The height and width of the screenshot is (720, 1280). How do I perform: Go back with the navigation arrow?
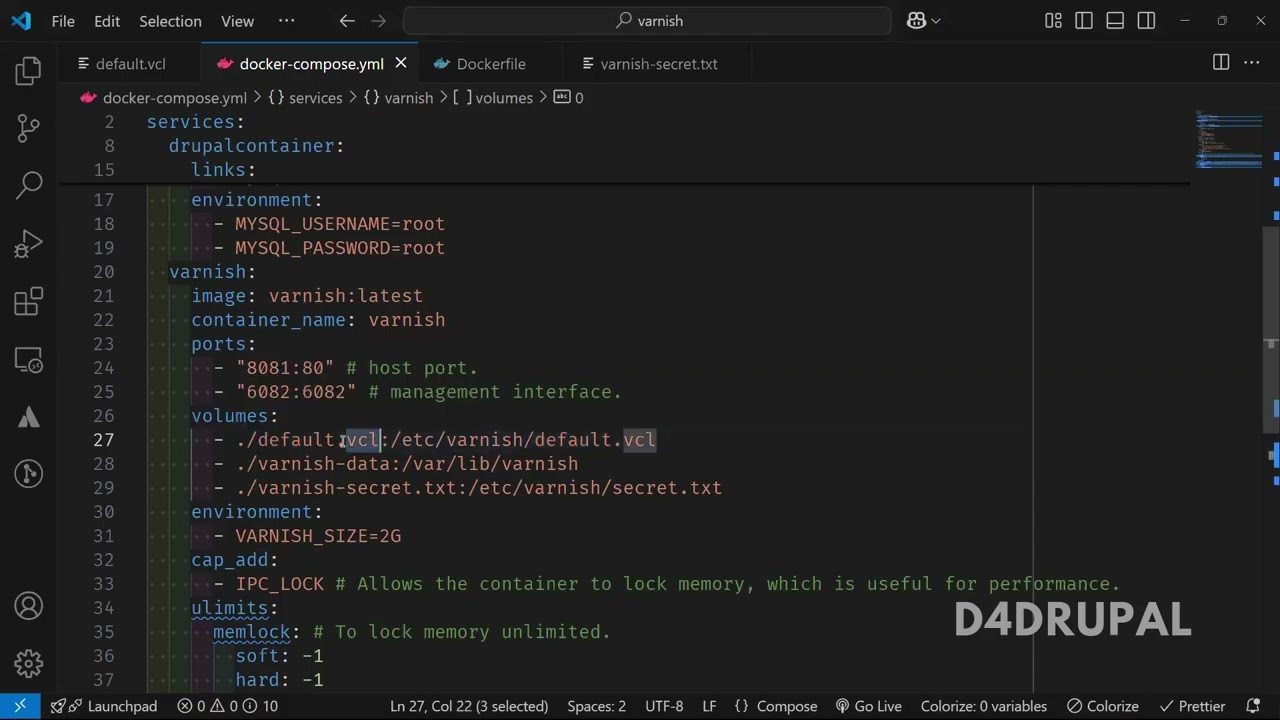click(346, 20)
